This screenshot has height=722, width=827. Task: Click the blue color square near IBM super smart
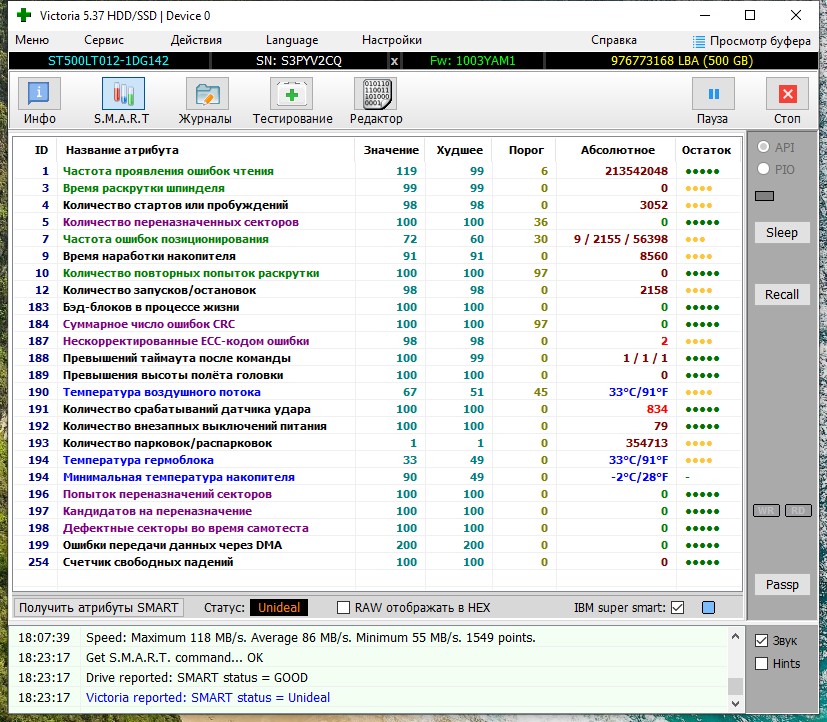708,608
